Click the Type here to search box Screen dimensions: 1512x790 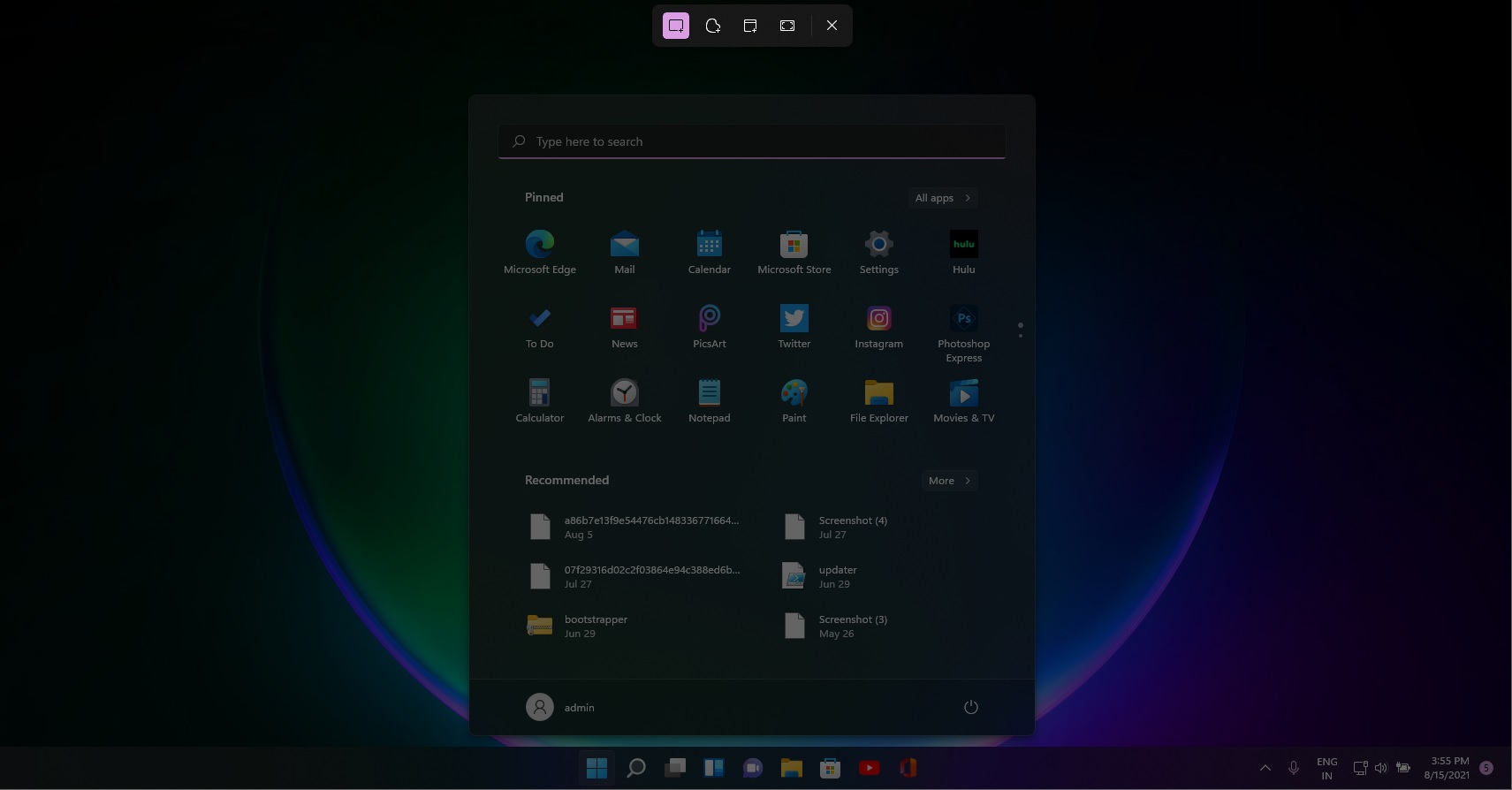coord(752,141)
